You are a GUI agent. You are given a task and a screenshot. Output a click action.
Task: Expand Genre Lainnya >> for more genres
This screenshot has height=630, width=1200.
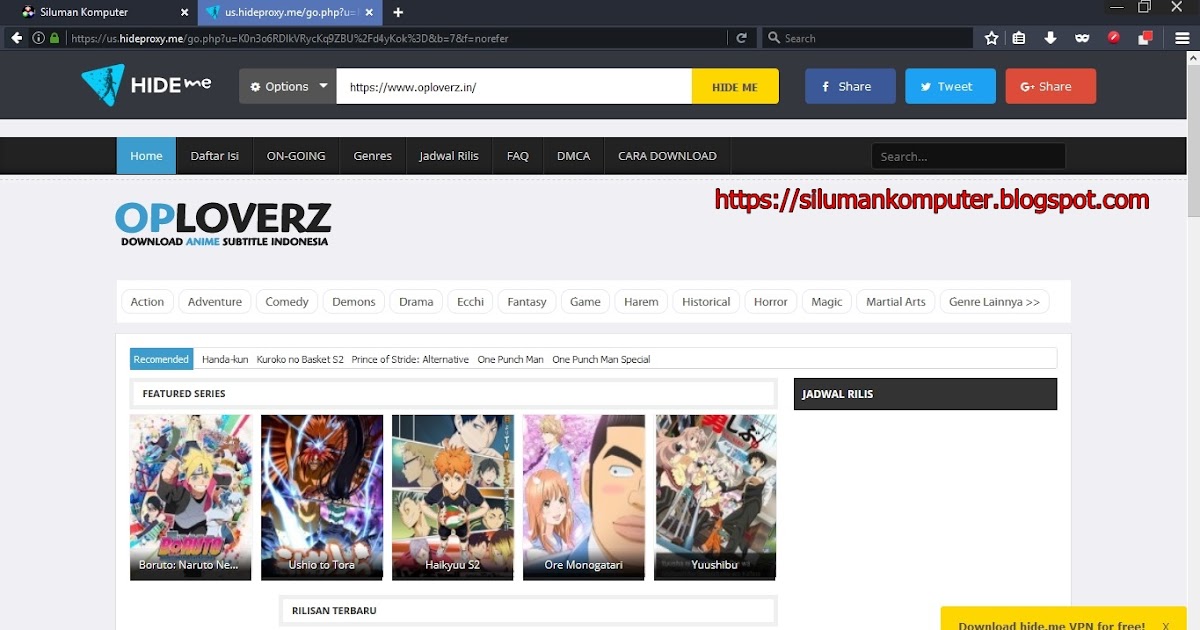click(994, 302)
